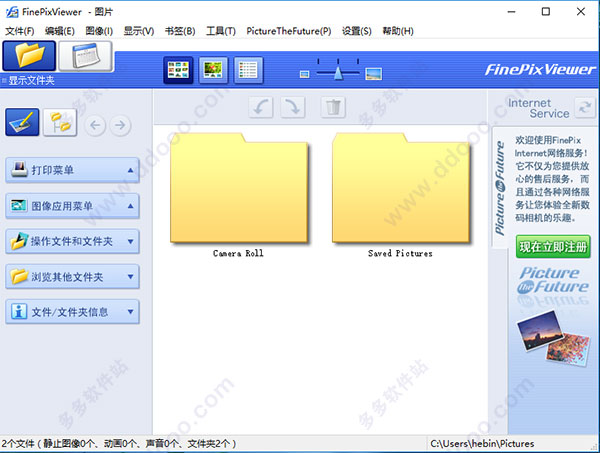Open the 图像(I) menu
Screen dimensions: 600x453
pyautogui.click(x=99, y=31)
